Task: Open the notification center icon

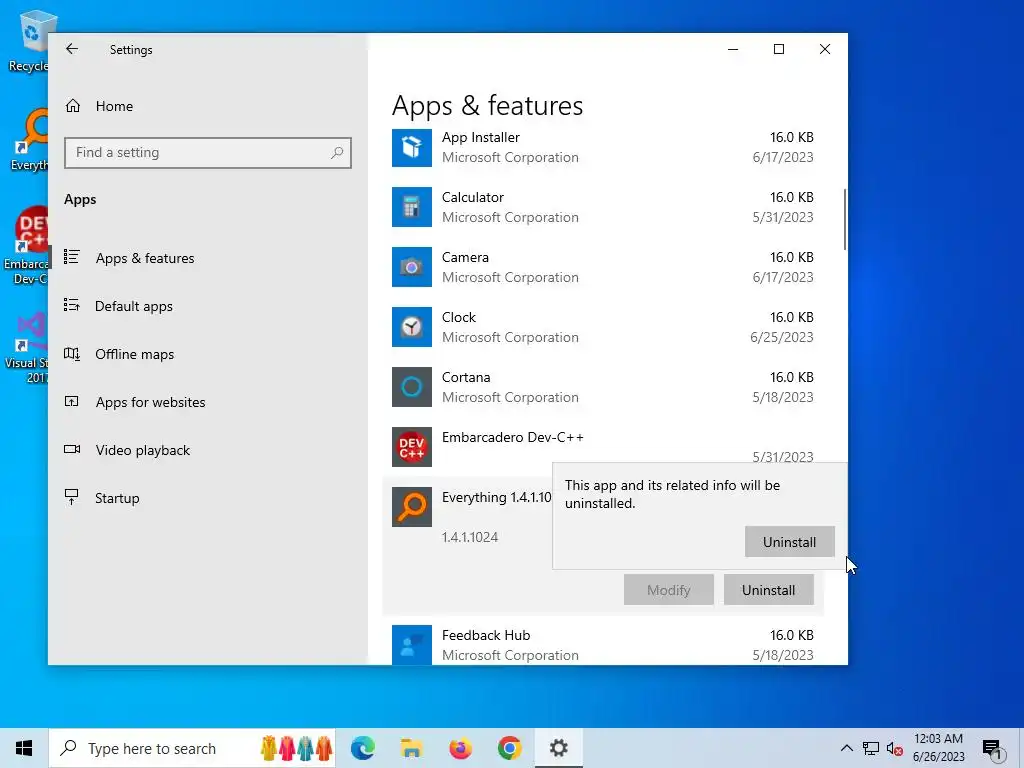Action: point(992,750)
